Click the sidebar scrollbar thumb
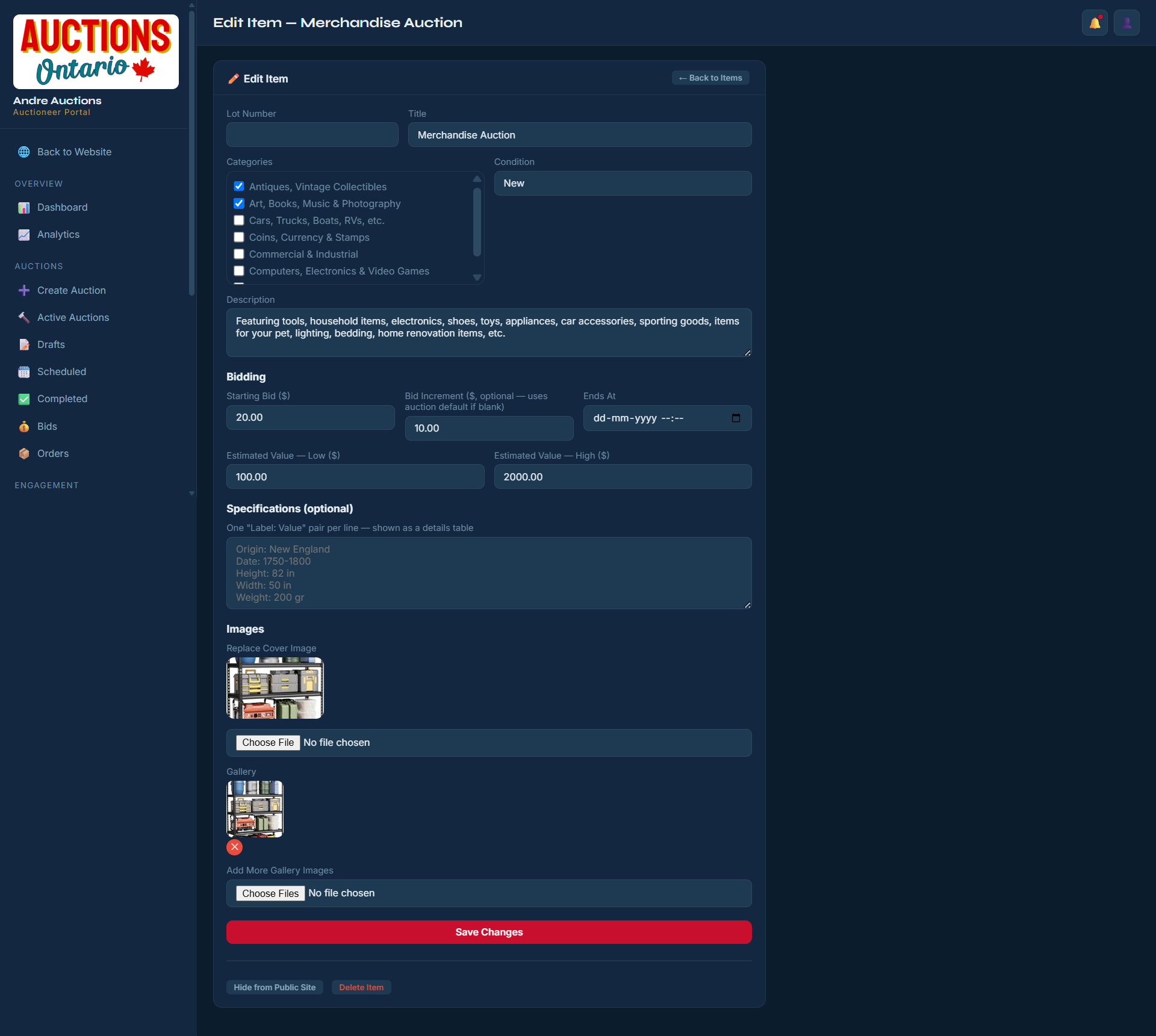 point(191,154)
